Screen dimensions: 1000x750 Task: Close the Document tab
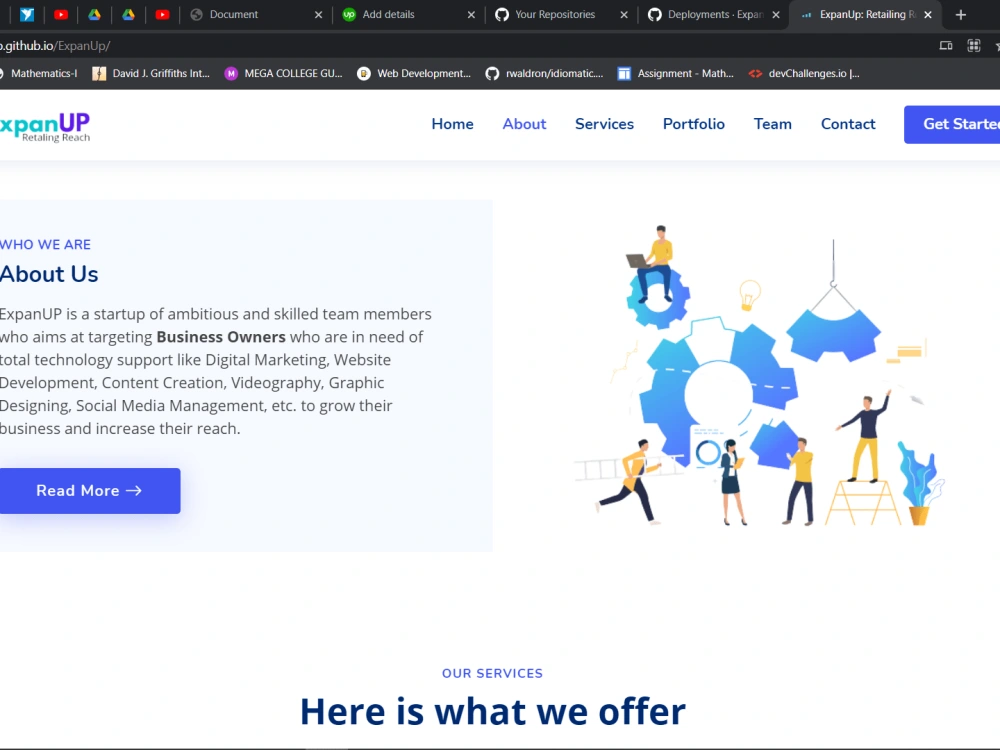pyautogui.click(x=318, y=15)
